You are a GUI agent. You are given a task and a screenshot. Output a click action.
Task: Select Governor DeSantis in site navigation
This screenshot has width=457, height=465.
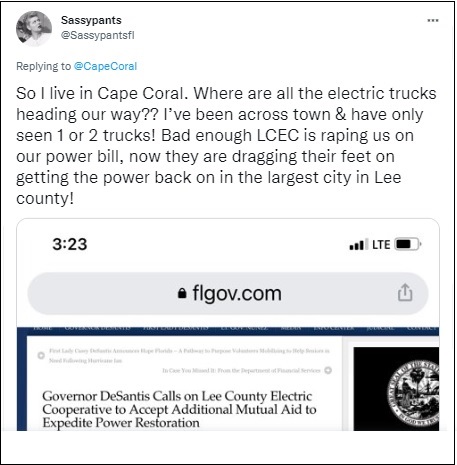point(97,328)
